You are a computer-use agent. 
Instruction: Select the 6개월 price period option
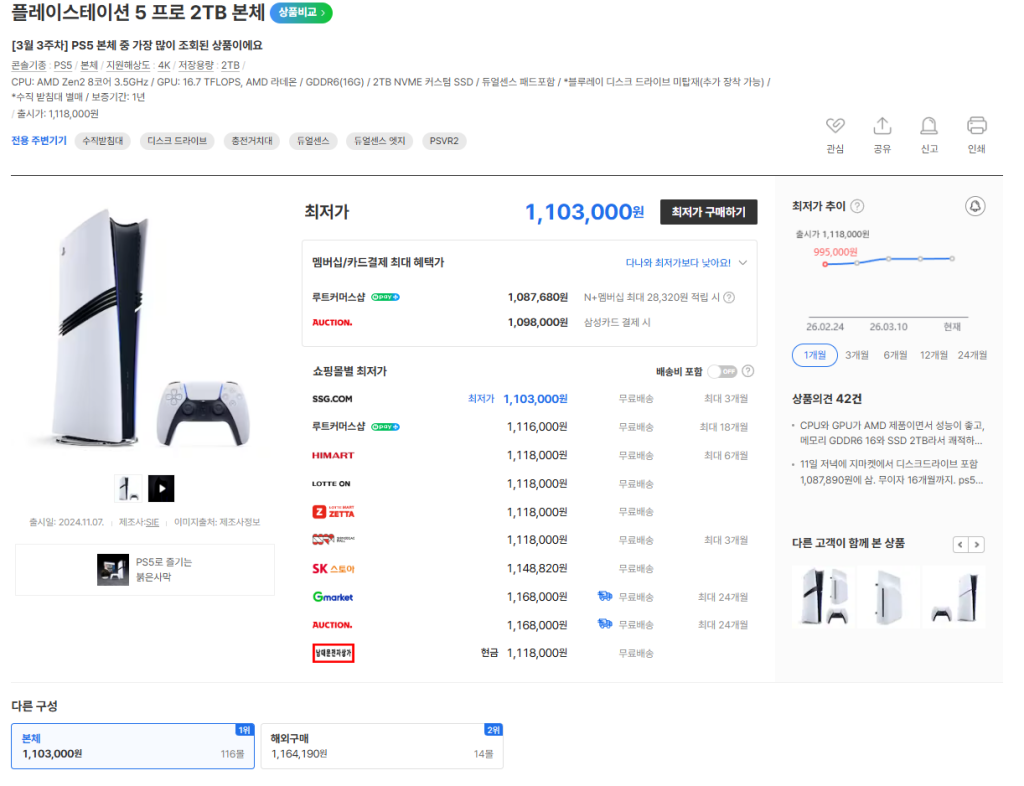pyautogui.click(x=896, y=355)
